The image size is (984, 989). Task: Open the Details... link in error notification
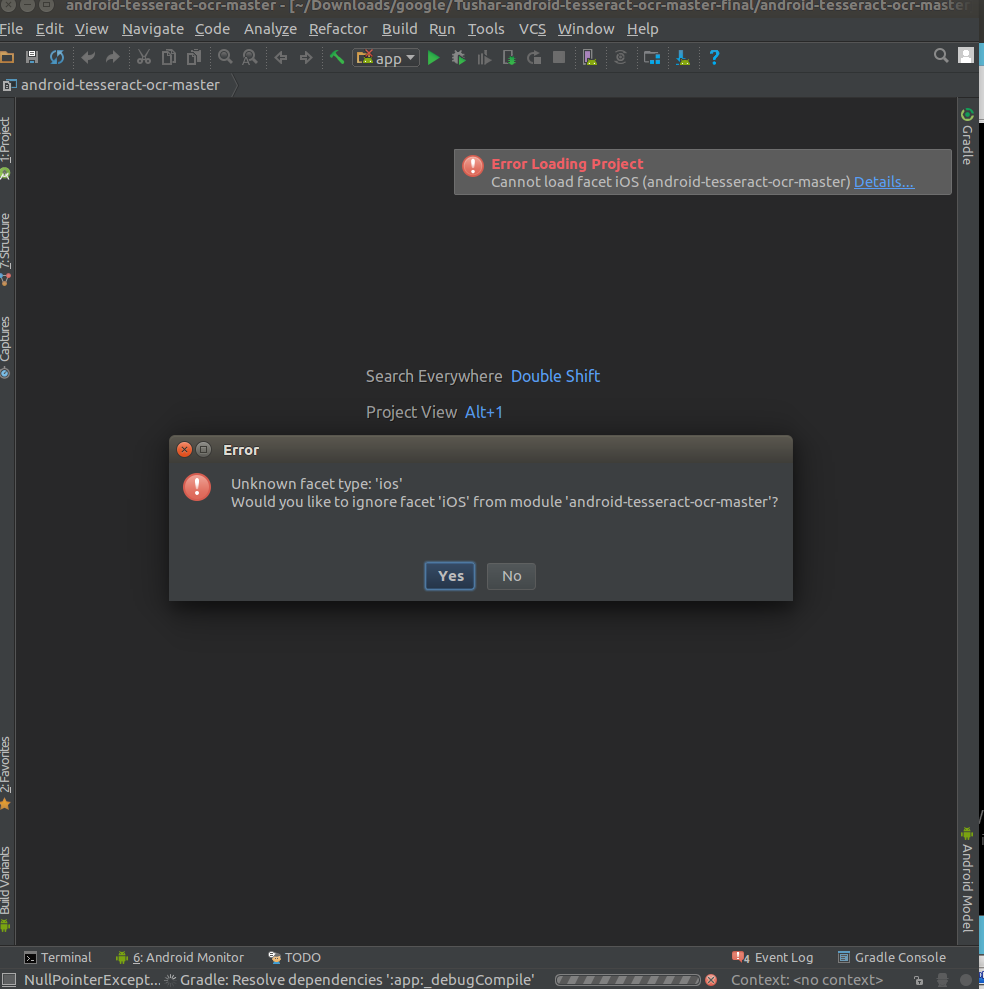(x=884, y=182)
